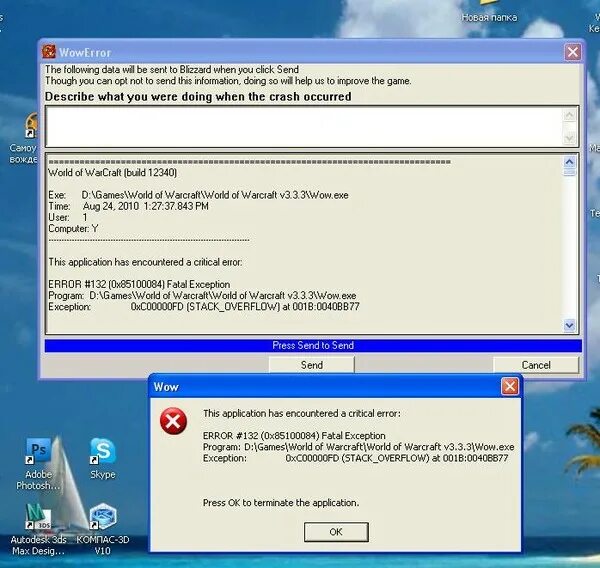The width and height of the screenshot is (600, 568).
Task: Click STACK_OVERFLOW exception line in Wow dialog
Action: [355, 458]
